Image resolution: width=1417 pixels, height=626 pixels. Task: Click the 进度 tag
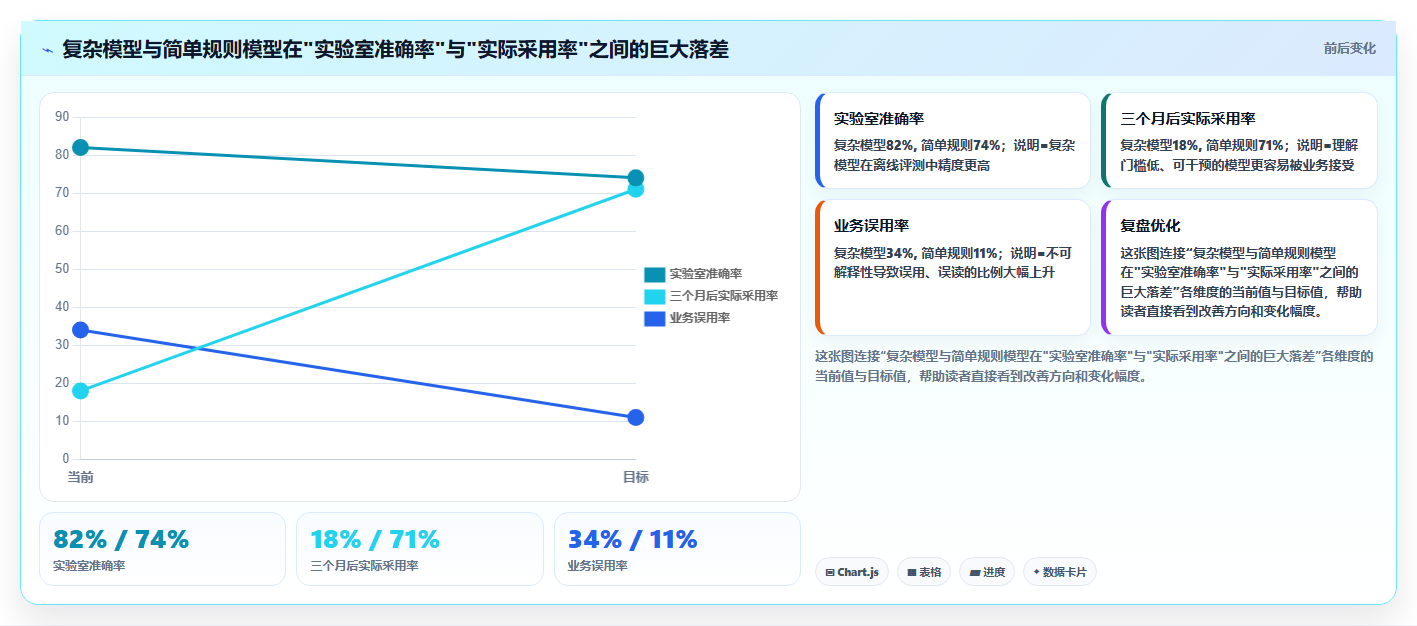(x=987, y=572)
